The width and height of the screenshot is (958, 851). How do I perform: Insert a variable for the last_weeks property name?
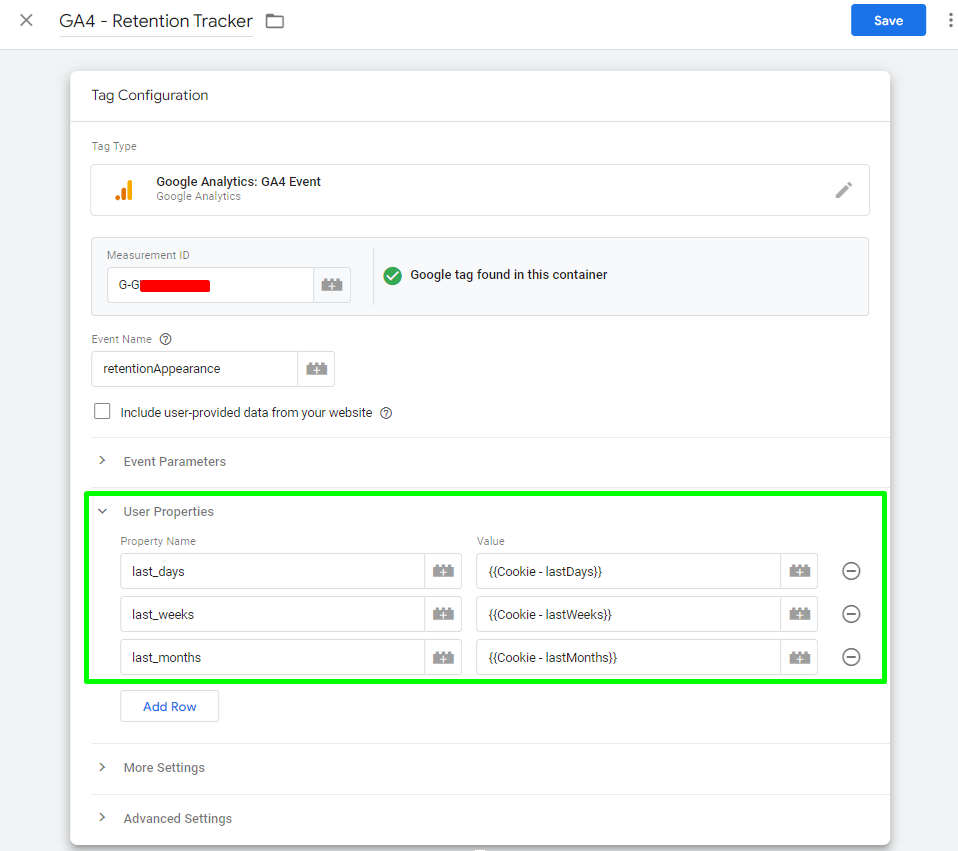click(443, 614)
